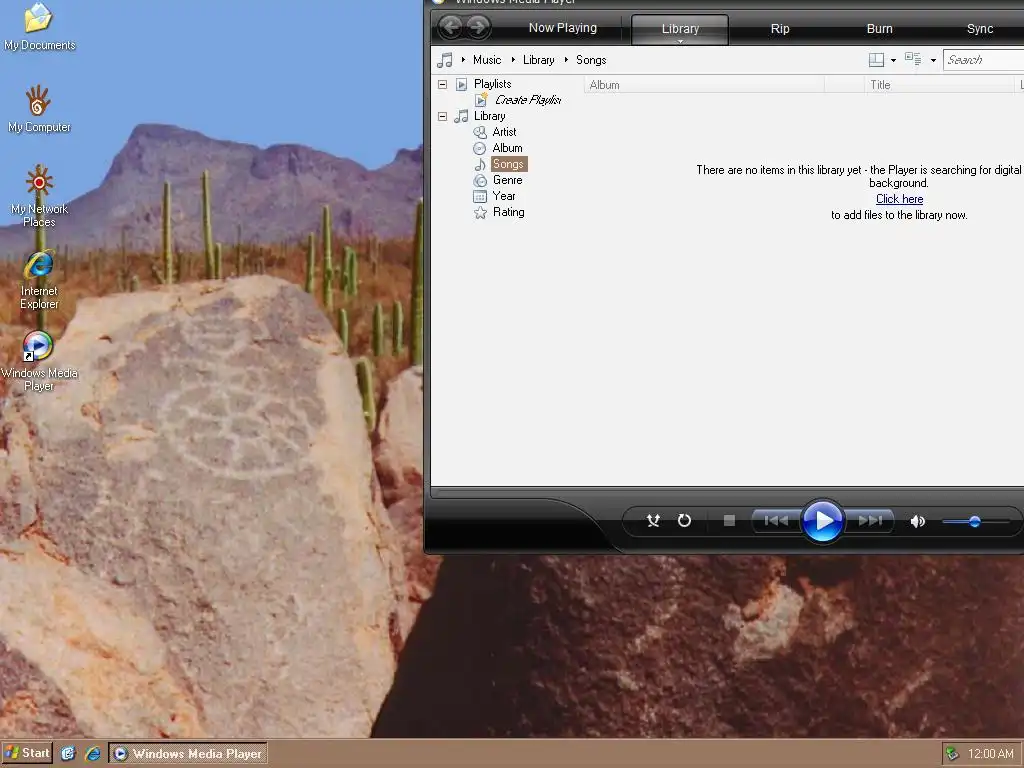
Task: Open My Documents desktop icon
Action: pos(38,26)
